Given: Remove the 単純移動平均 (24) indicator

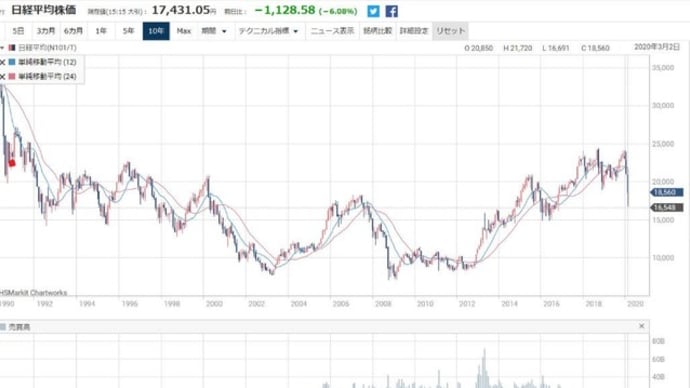Looking at the screenshot, I should [x=3, y=77].
